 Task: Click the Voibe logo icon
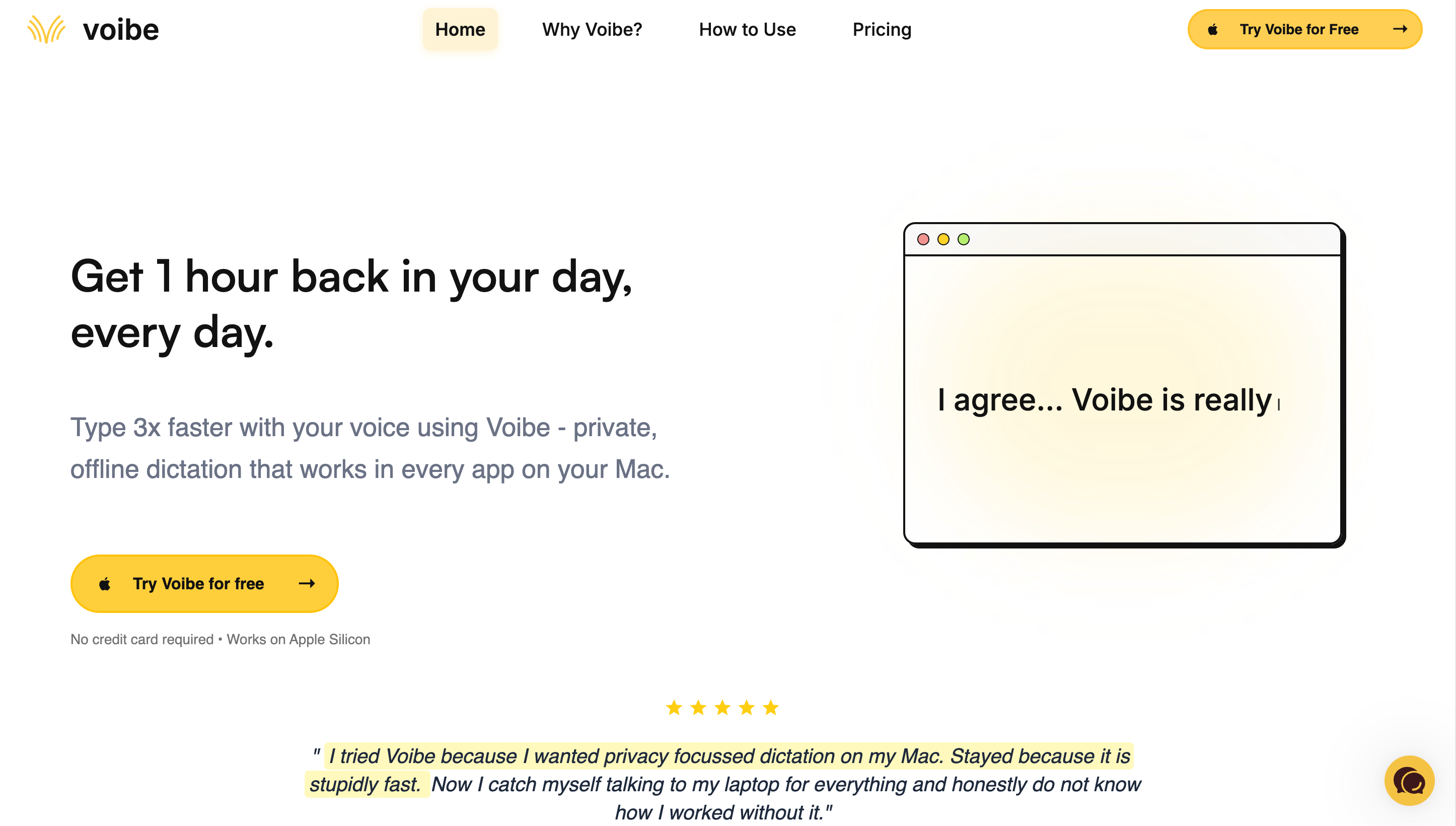(46, 29)
